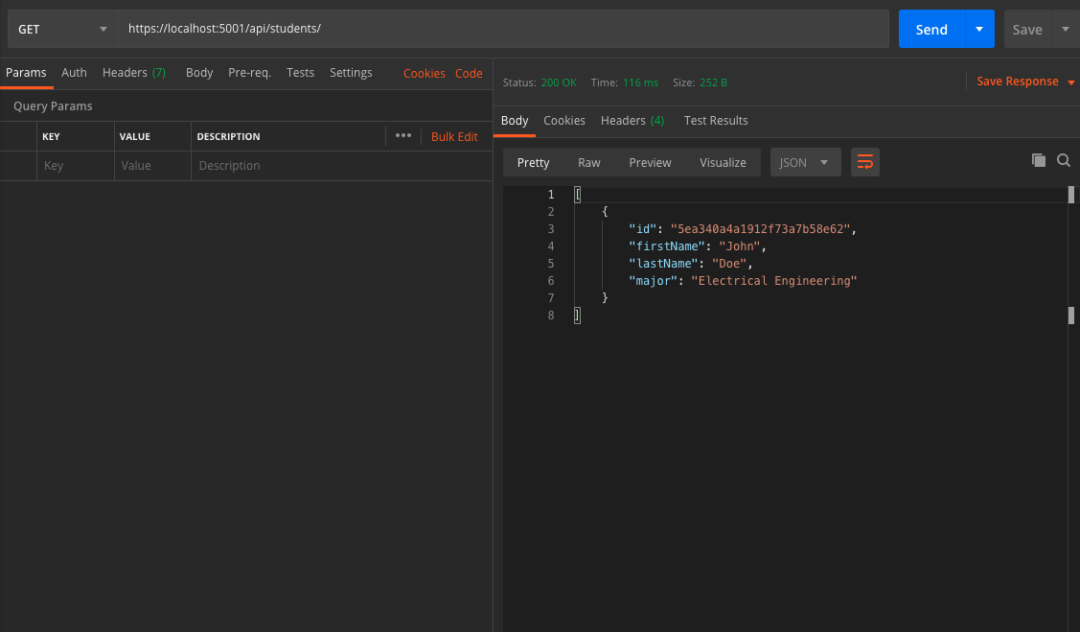Click the request URL field
The width and height of the screenshot is (1080, 632).
(x=503, y=29)
